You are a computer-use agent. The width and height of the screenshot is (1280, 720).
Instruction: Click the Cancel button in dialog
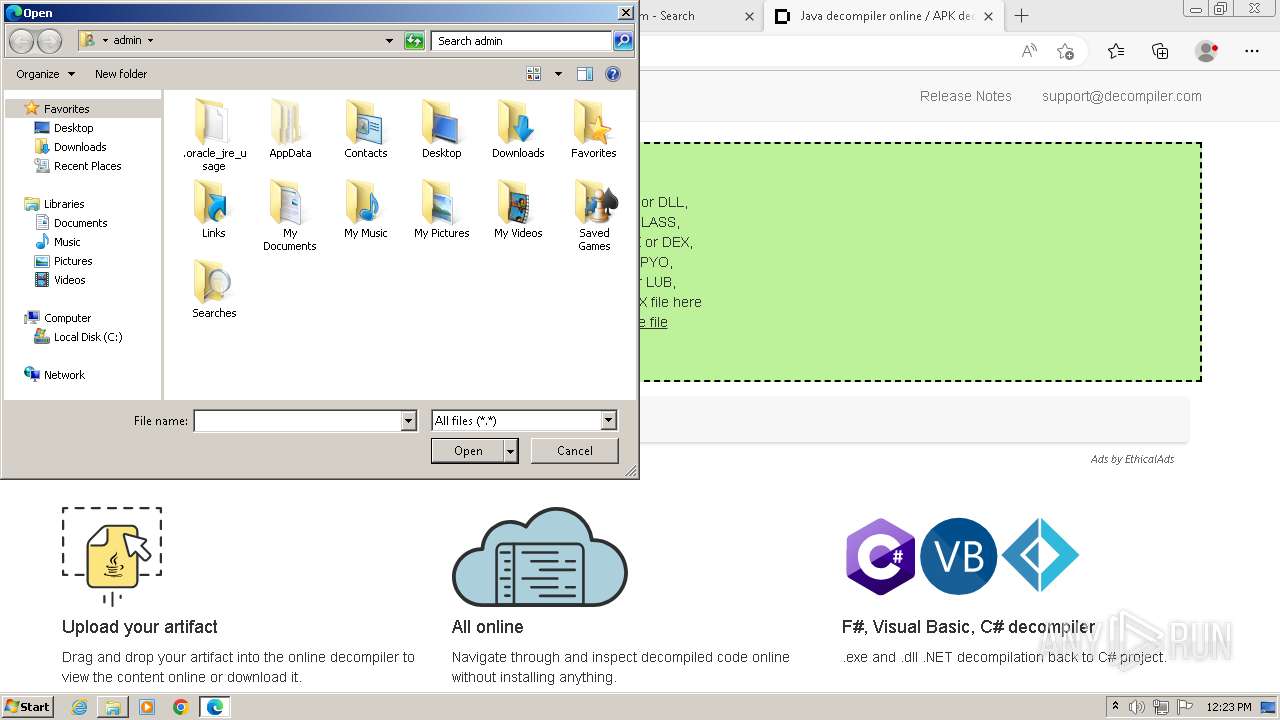click(x=575, y=451)
